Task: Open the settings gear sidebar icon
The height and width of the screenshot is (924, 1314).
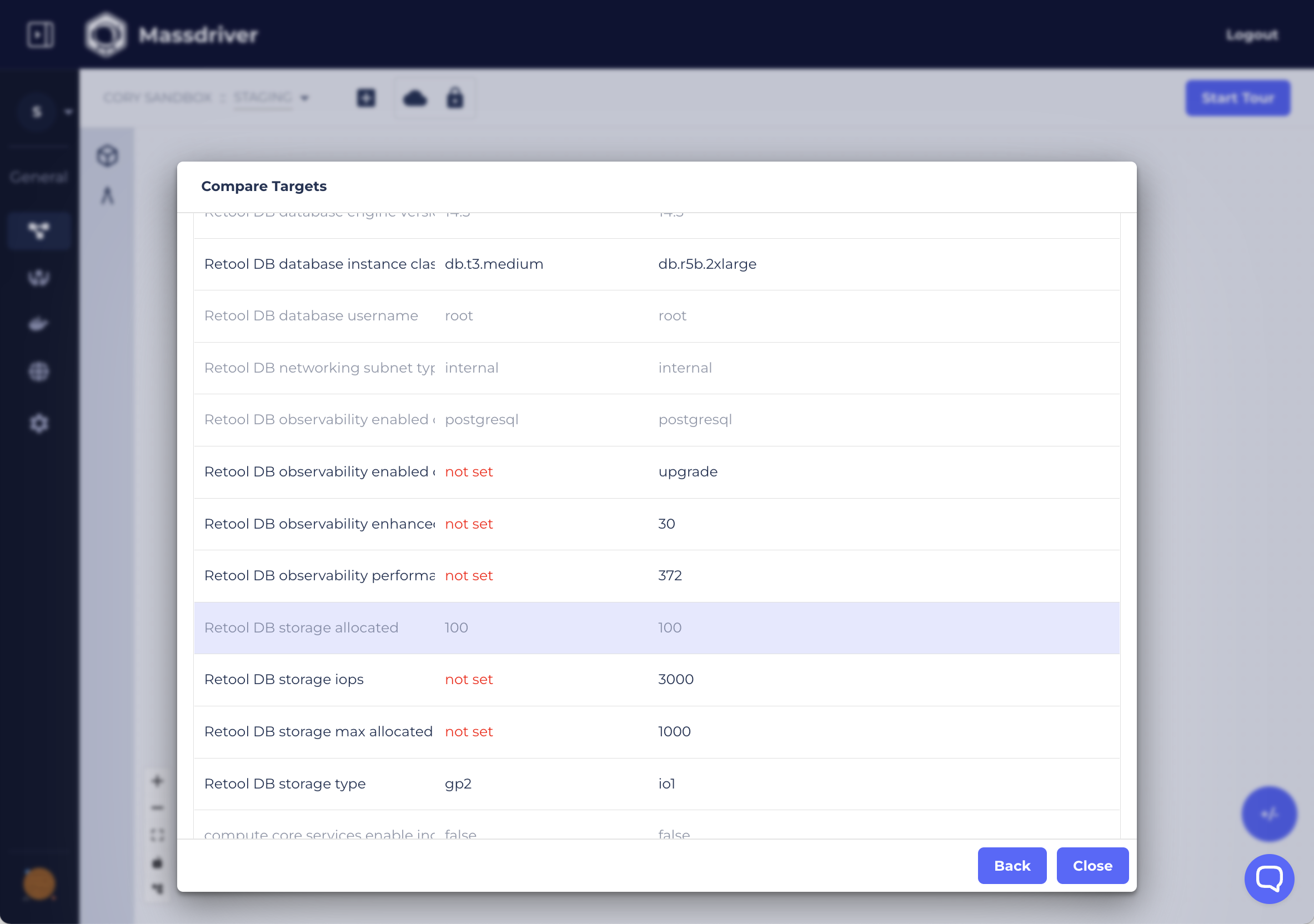Action: click(x=39, y=423)
